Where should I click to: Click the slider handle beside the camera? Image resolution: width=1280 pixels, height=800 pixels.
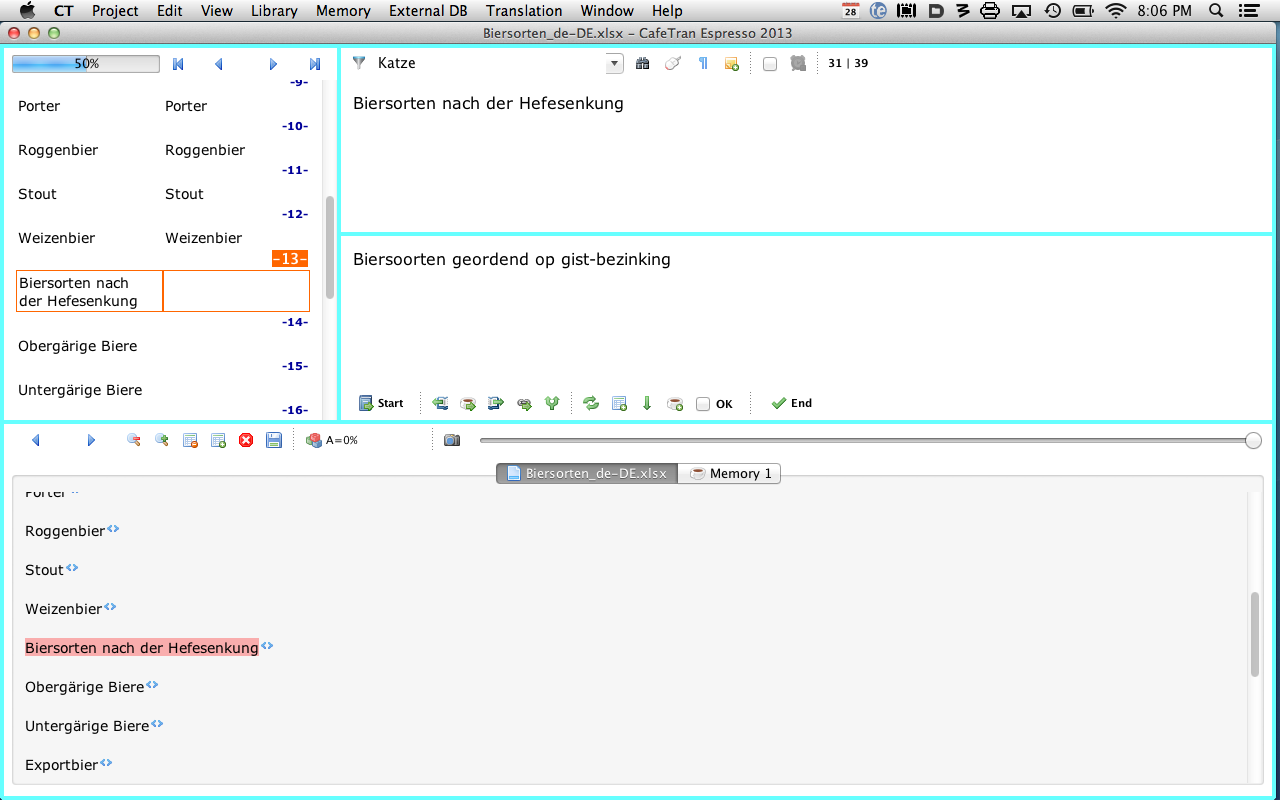pyautogui.click(x=1253, y=441)
